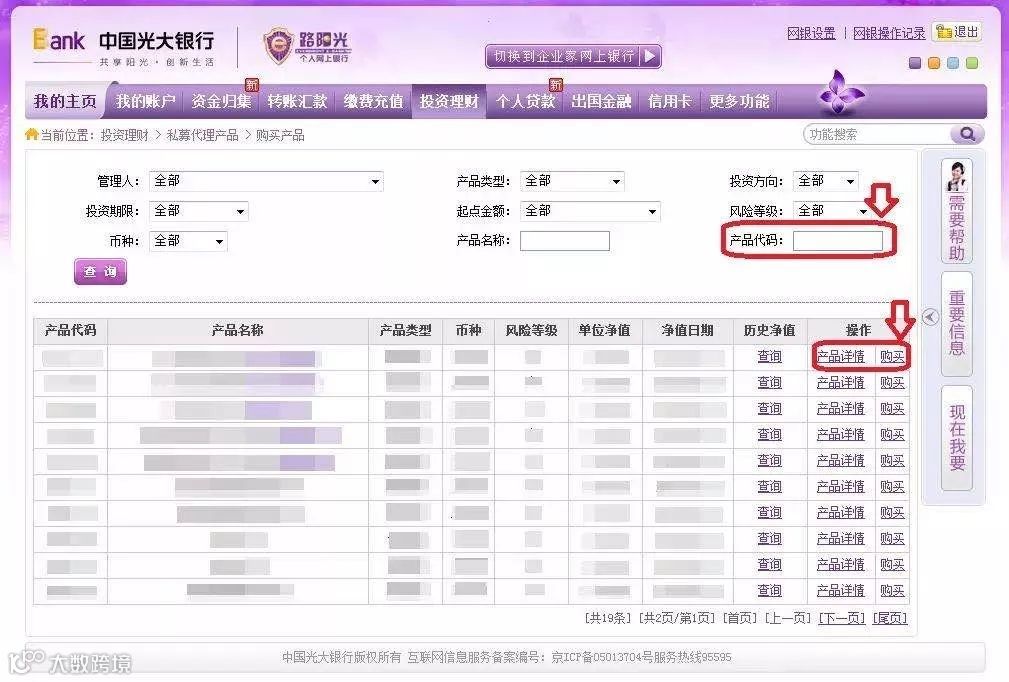Open the 现在我要 sidebar panel
Screen dimensions: 1009x682
[x=957, y=438]
